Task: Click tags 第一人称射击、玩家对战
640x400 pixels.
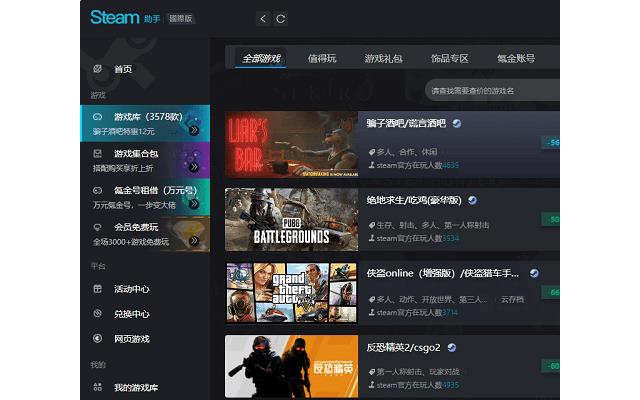Action: [418, 372]
